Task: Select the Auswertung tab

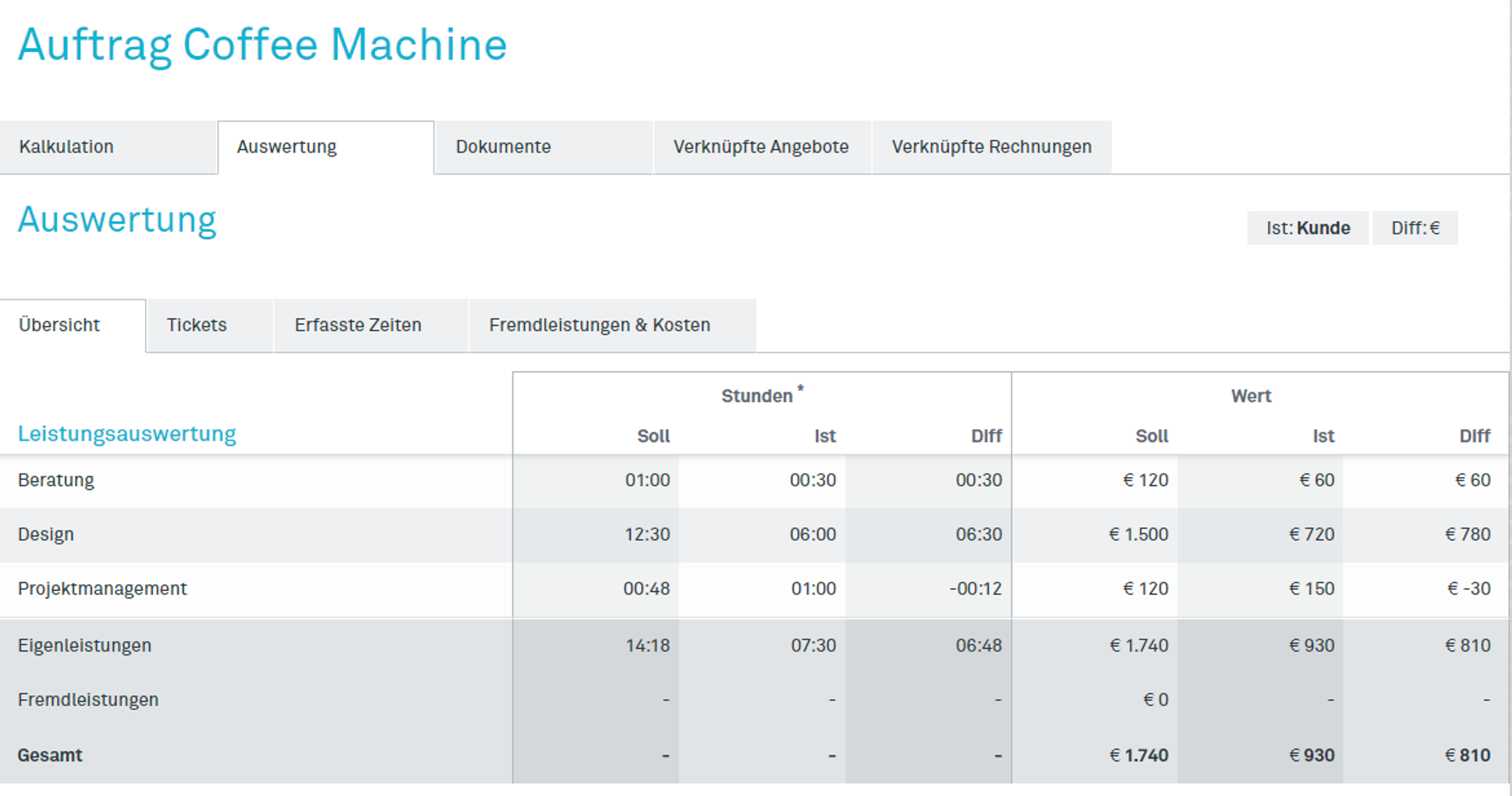Action: [326, 147]
